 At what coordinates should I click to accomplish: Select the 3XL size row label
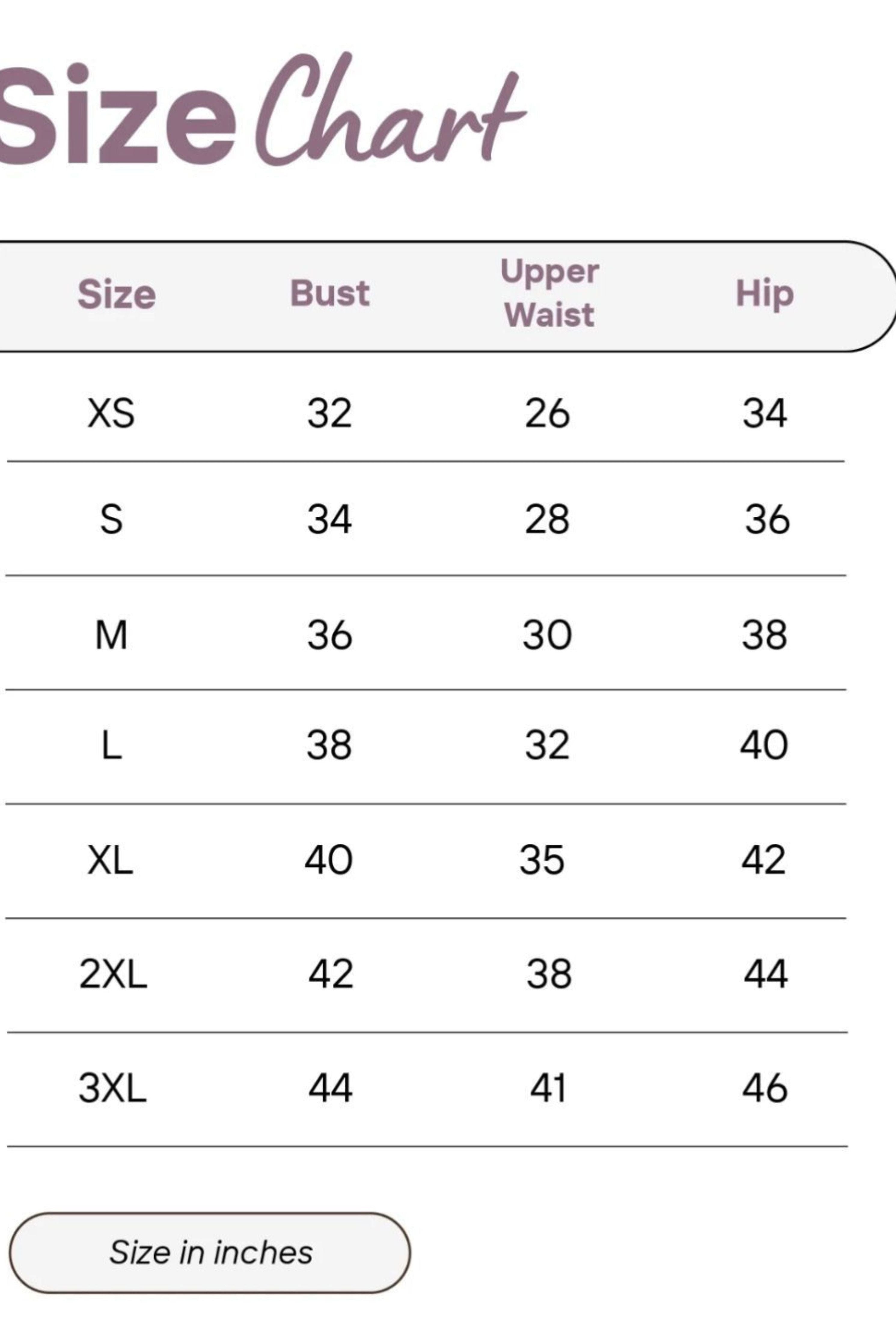click(x=113, y=1087)
